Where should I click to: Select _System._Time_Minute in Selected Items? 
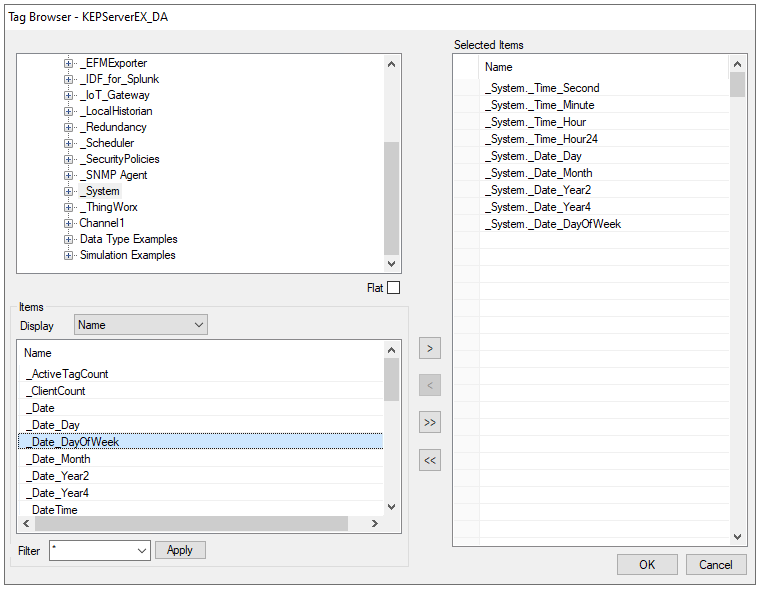pyautogui.click(x=592, y=105)
